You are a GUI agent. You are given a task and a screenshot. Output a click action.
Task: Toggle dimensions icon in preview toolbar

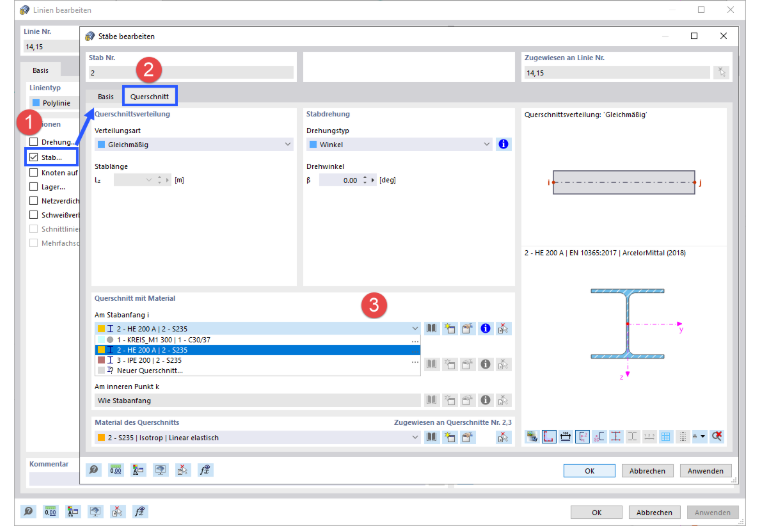[x=565, y=436]
